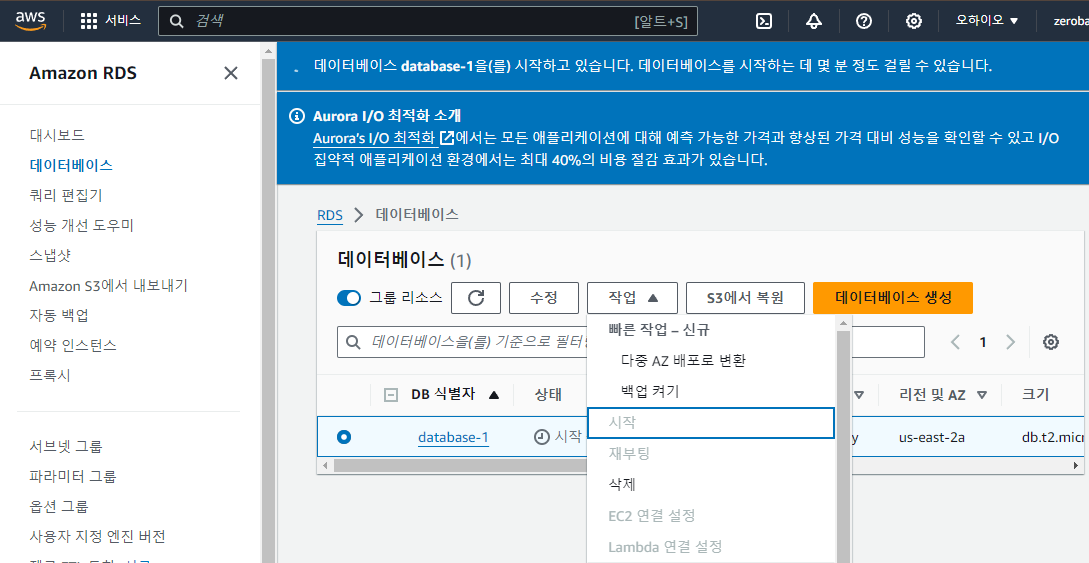Click the sidebar scroll up arrow
This screenshot has width=1089, height=563.
(269, 50)
